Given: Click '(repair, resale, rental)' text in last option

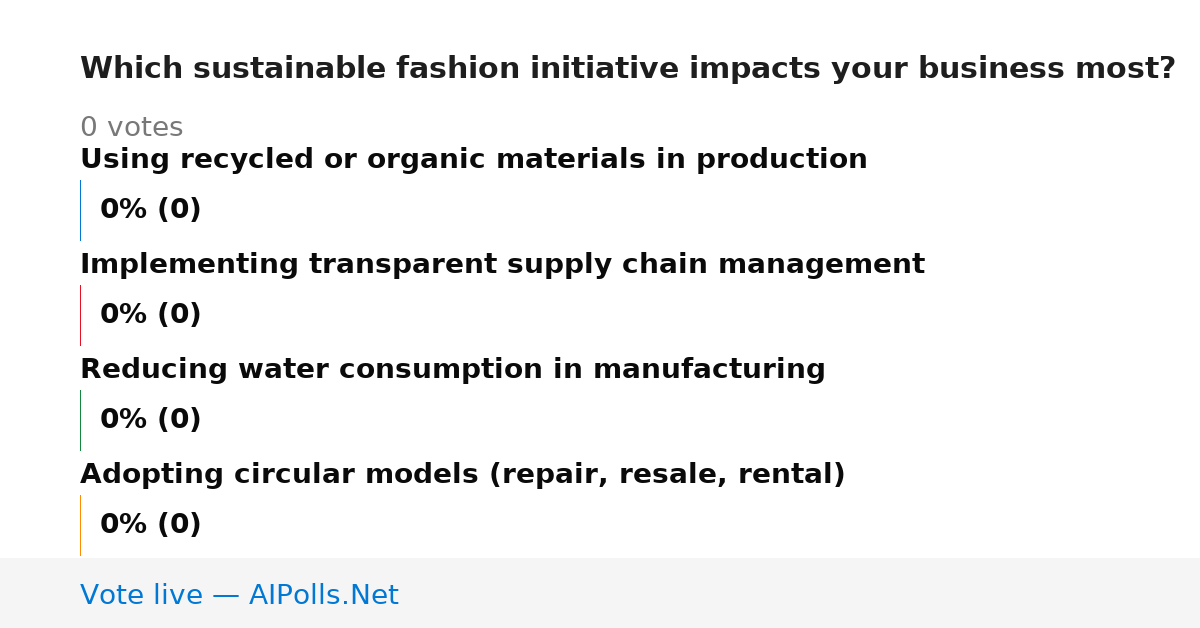Looking at the screenshot, I should [667, 476].
